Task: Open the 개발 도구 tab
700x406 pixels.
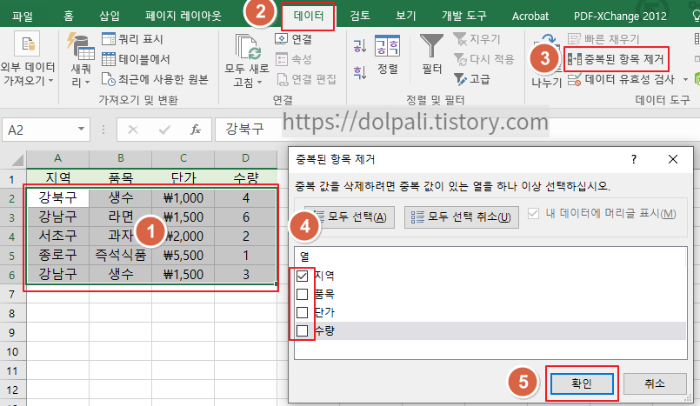Action: (464, 16)
